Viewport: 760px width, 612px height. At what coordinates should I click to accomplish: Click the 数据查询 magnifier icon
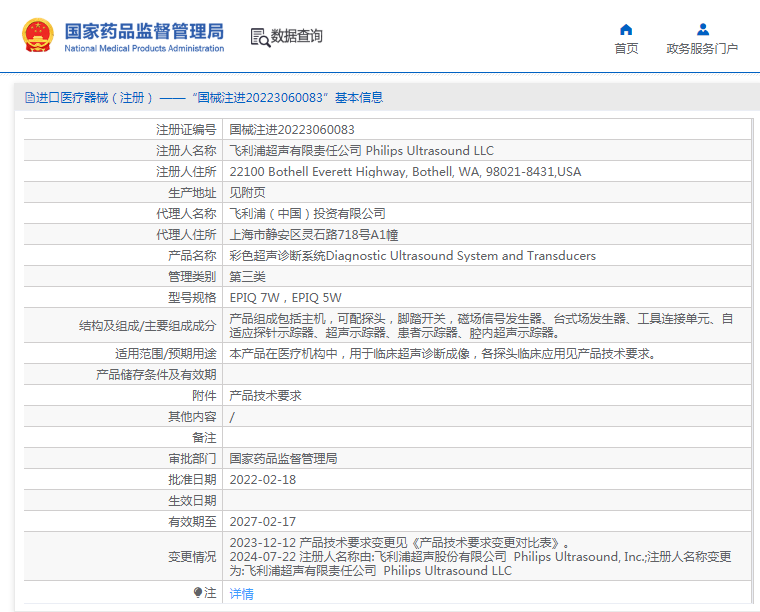coord(260,37)
